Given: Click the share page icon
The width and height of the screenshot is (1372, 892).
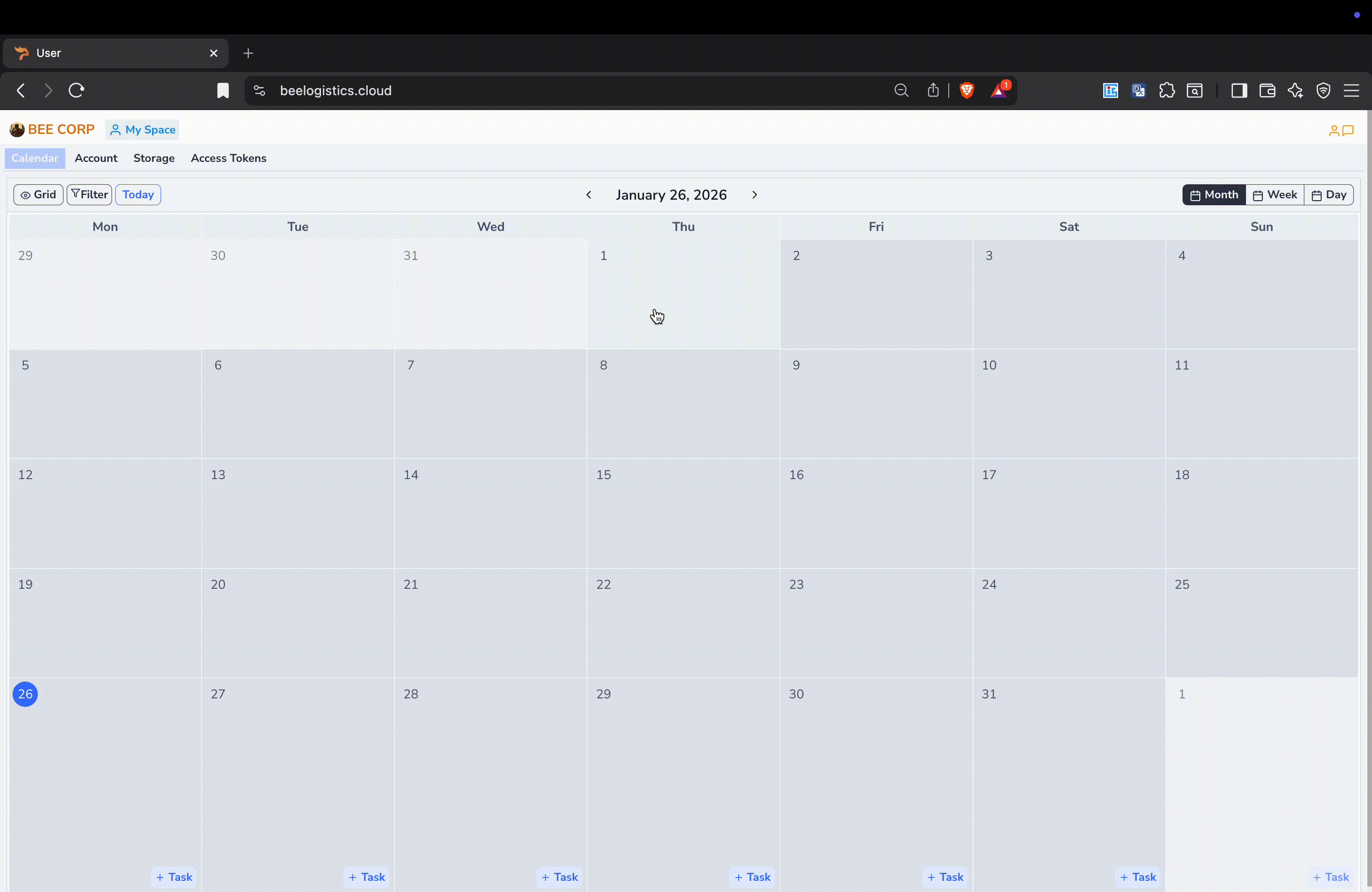Looking at the screenshot, I should (933, 91).
